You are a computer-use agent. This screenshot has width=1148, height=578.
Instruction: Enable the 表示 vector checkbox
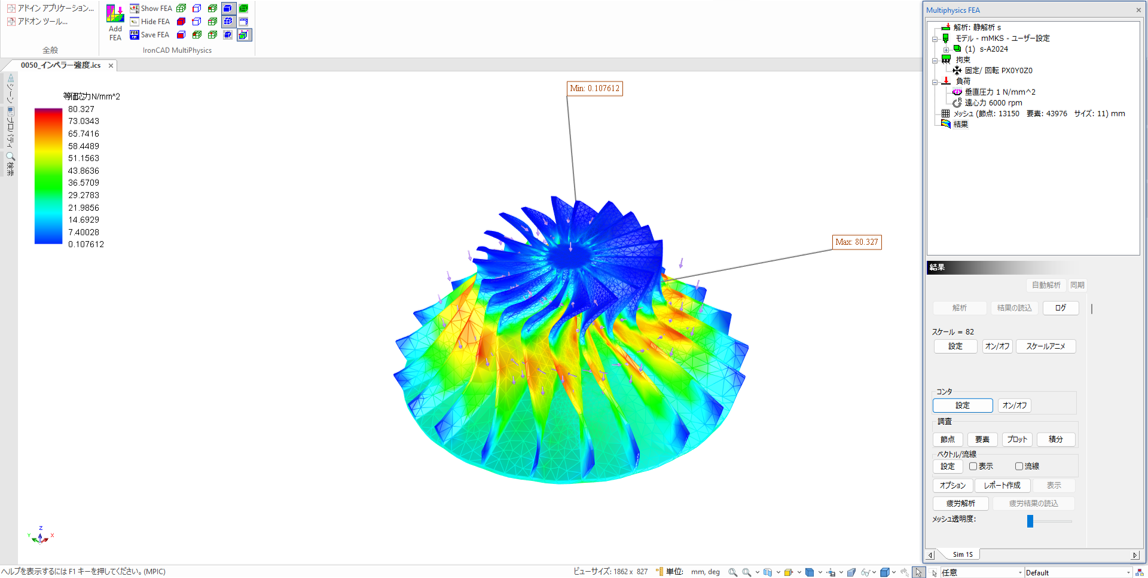[x=973, y=467]
